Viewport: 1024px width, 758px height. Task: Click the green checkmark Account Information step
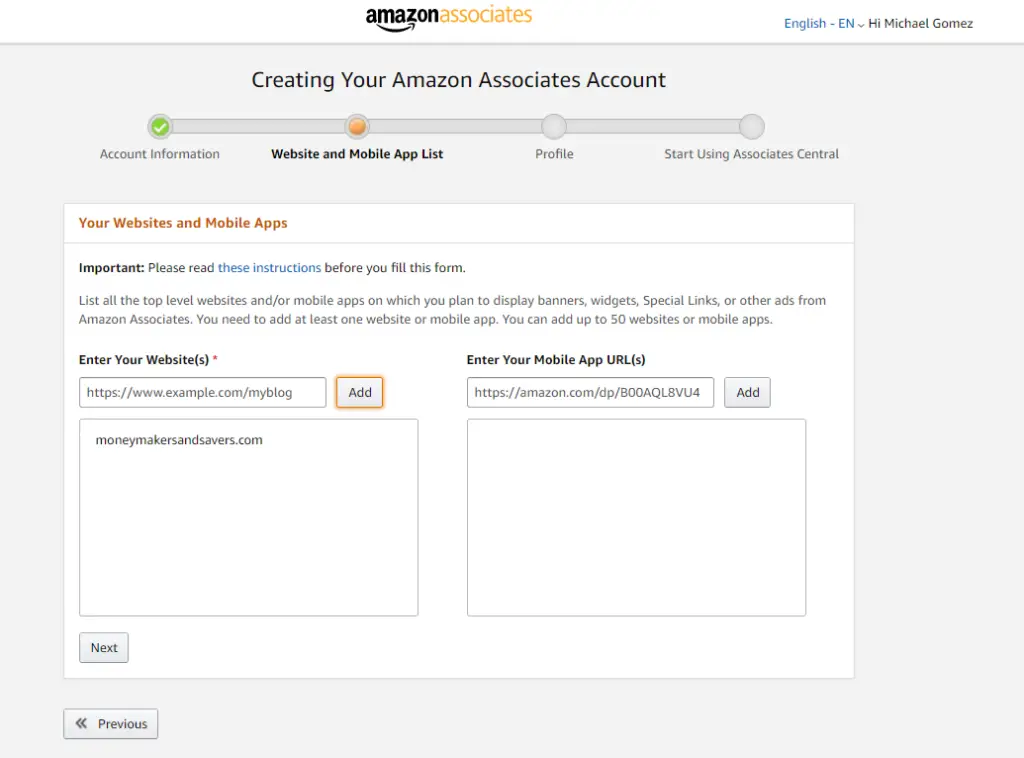point(160,127)
